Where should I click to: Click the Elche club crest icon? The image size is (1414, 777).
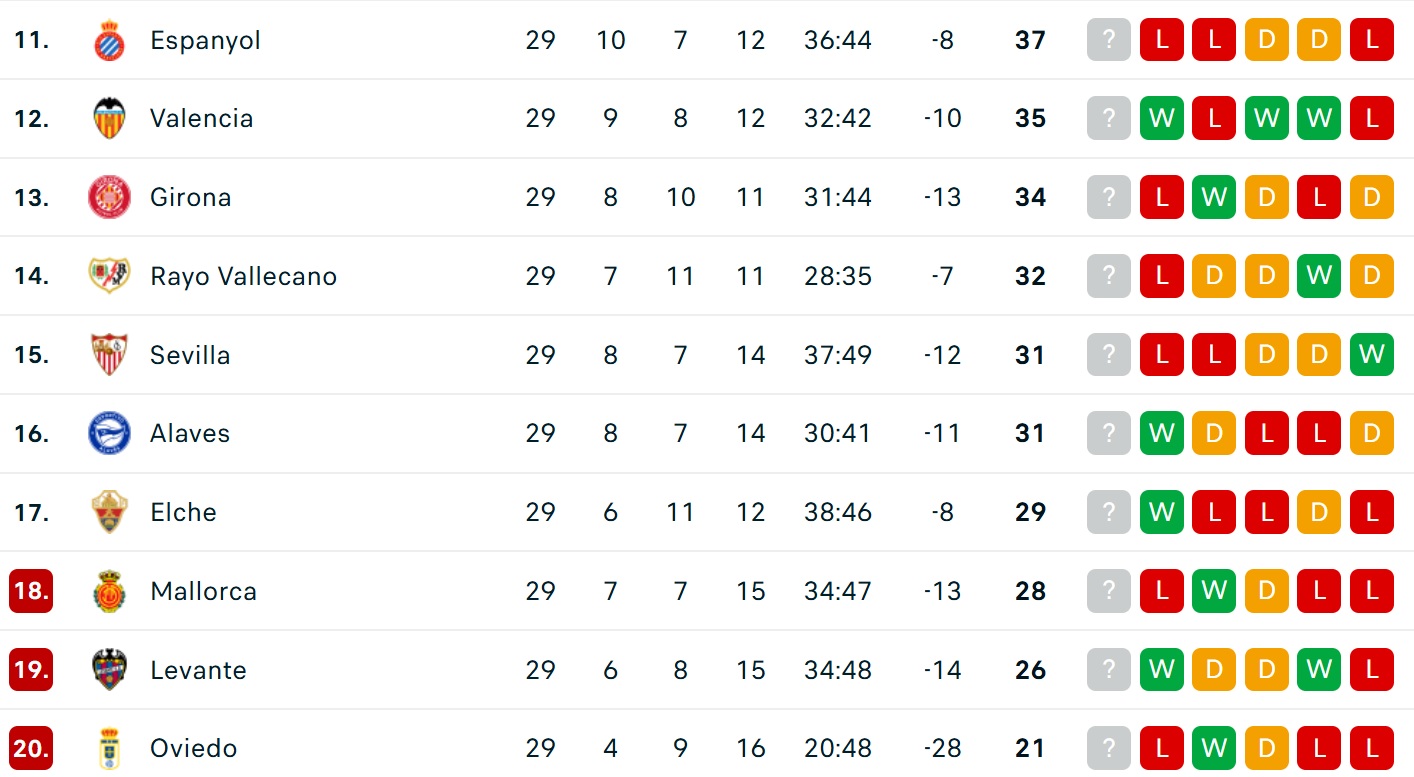(109, 512)
